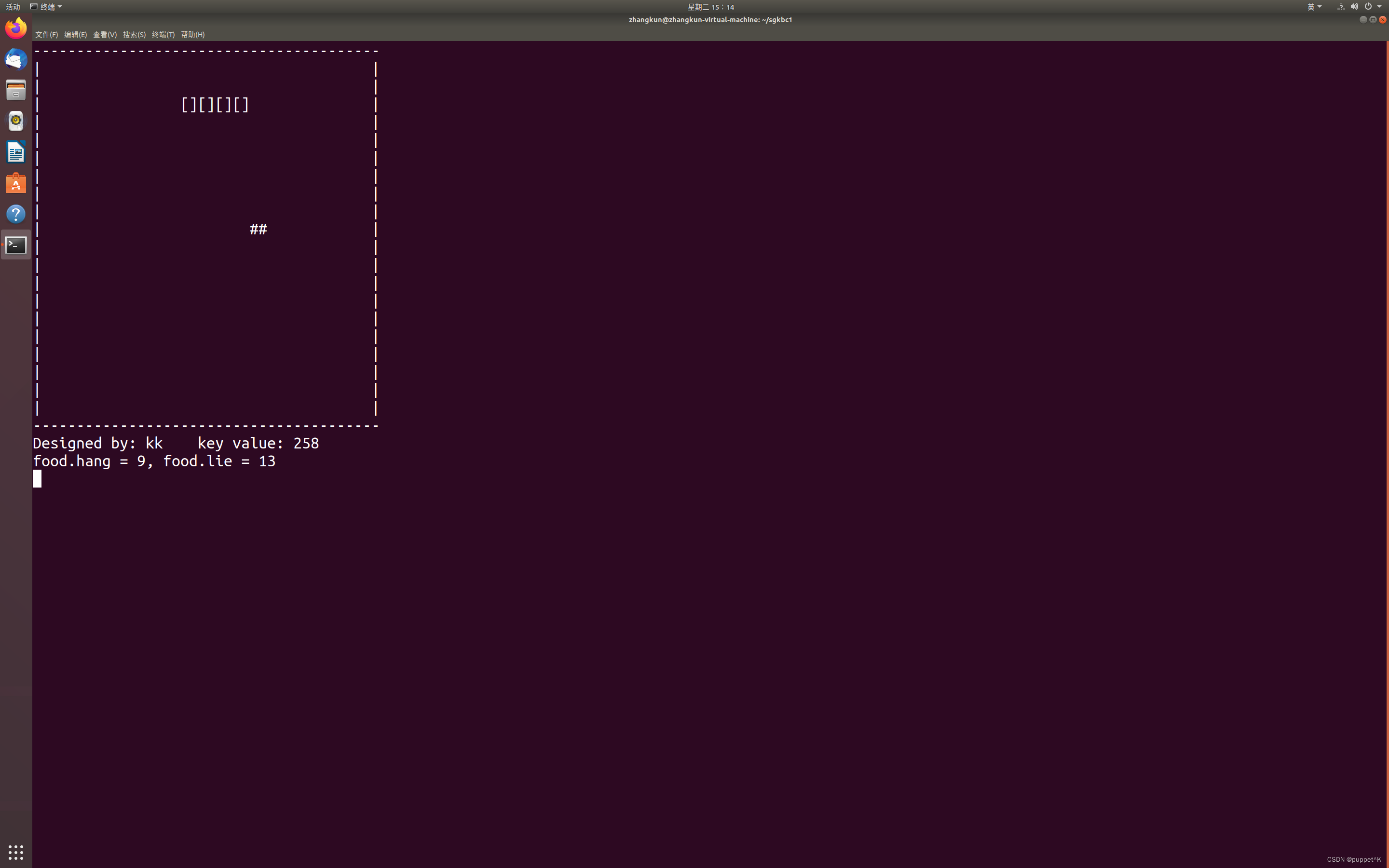Open the 文件(F) menu
This screenshot has height=868, width=1389.
tap(46, 34)
